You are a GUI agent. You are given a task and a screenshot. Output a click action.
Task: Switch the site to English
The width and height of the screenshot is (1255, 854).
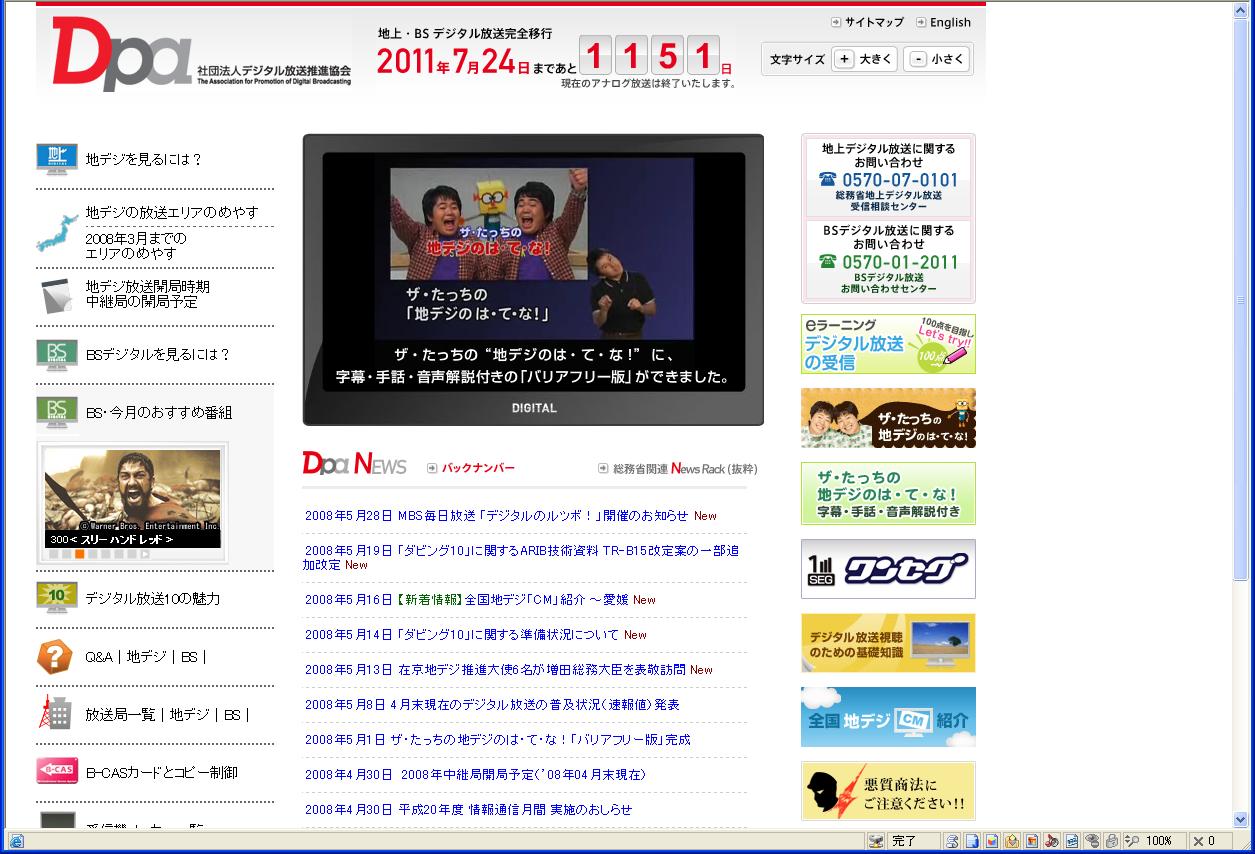coord(943,22)
